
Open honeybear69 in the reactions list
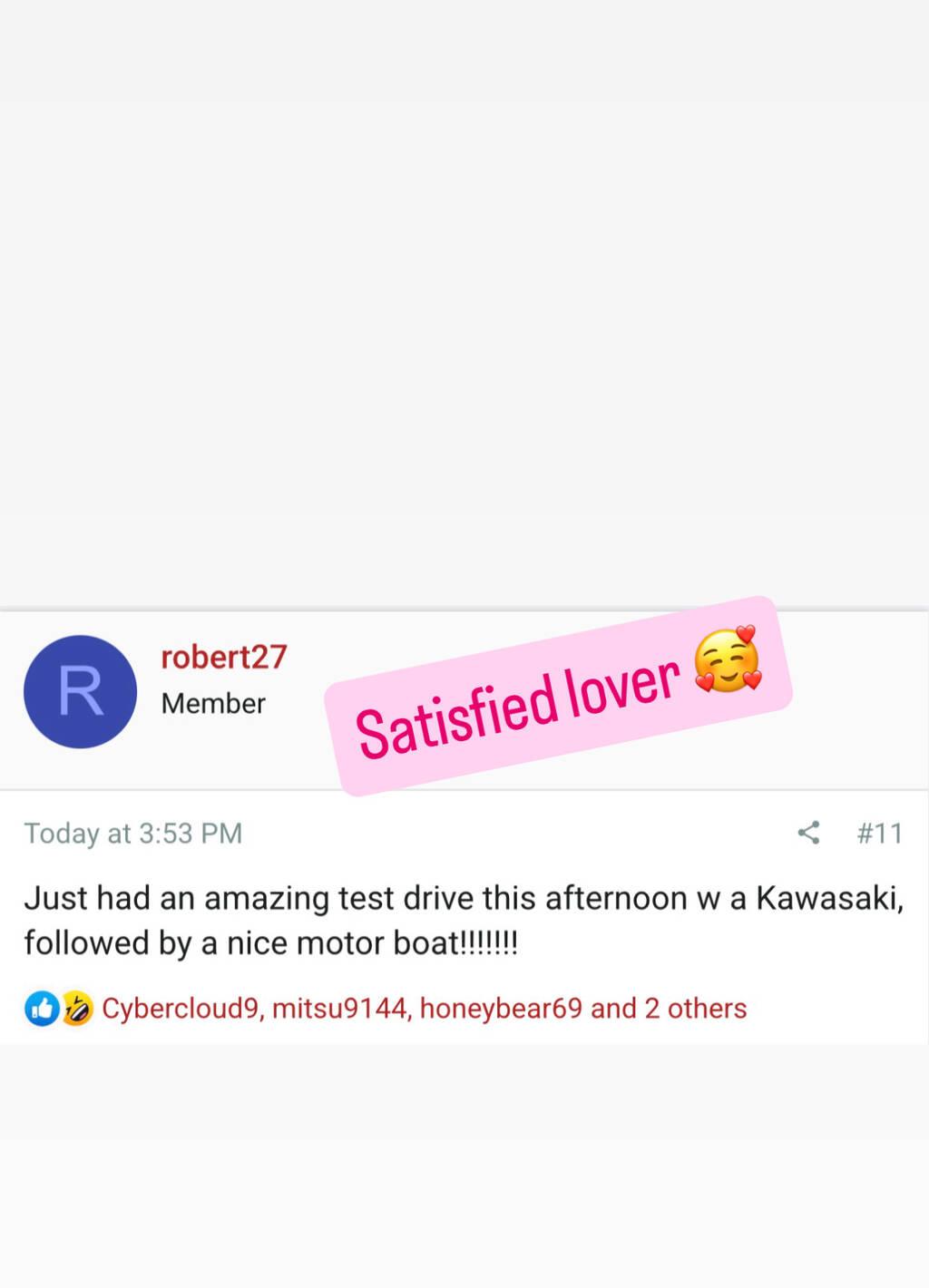[501, 1008]
